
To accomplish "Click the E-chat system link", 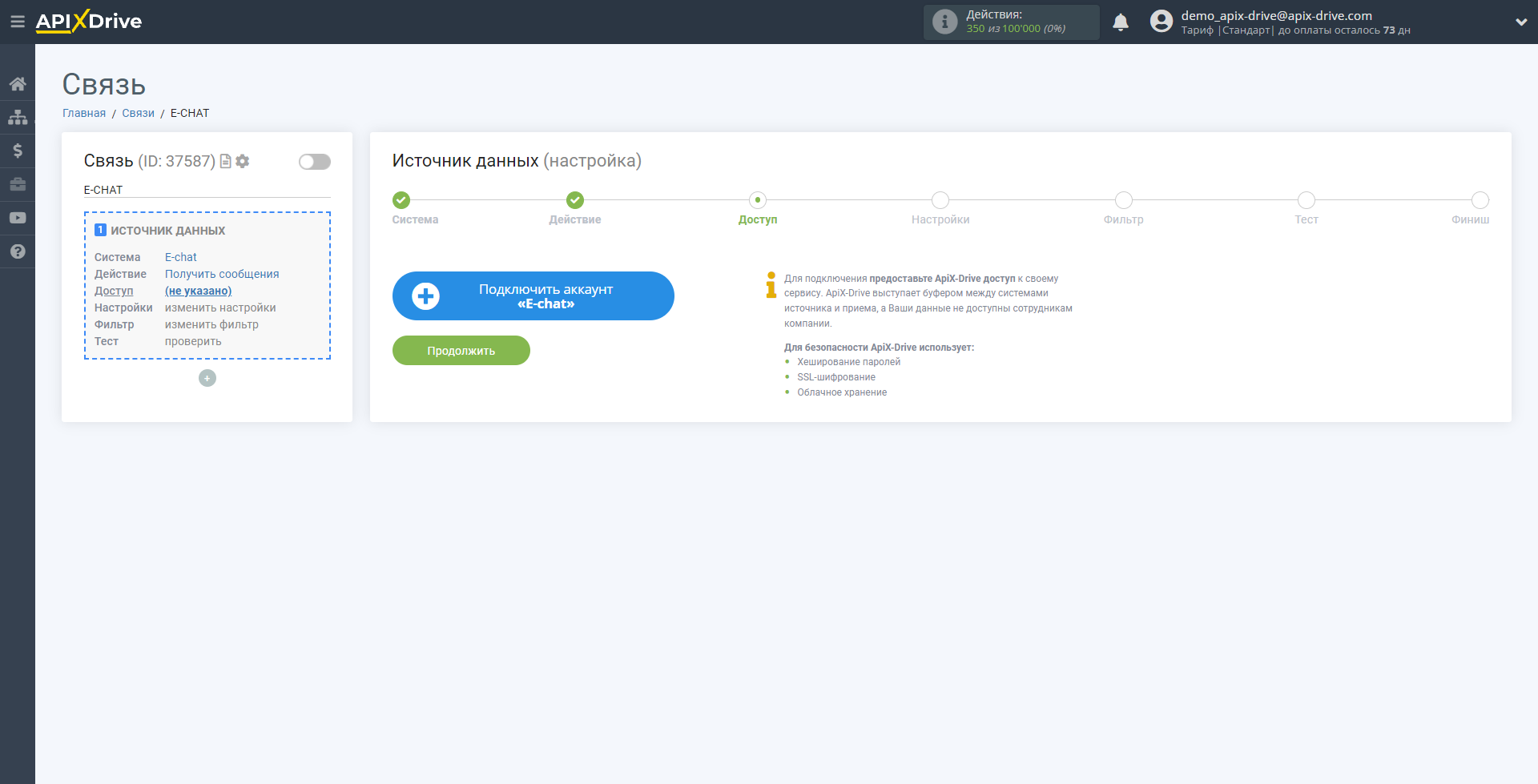I will pos(181,257).
